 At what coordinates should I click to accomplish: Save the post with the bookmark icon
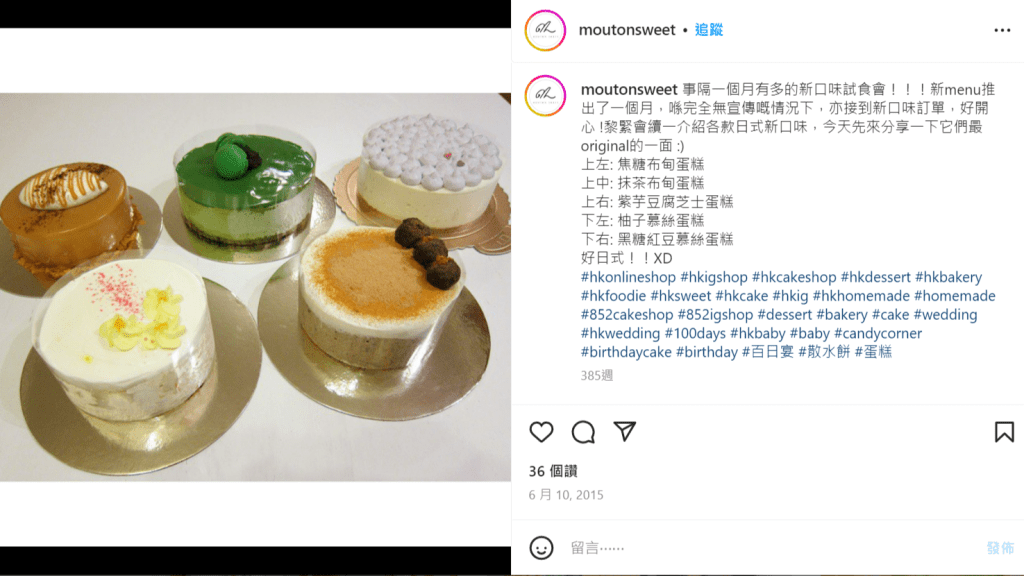(1004, 432)
